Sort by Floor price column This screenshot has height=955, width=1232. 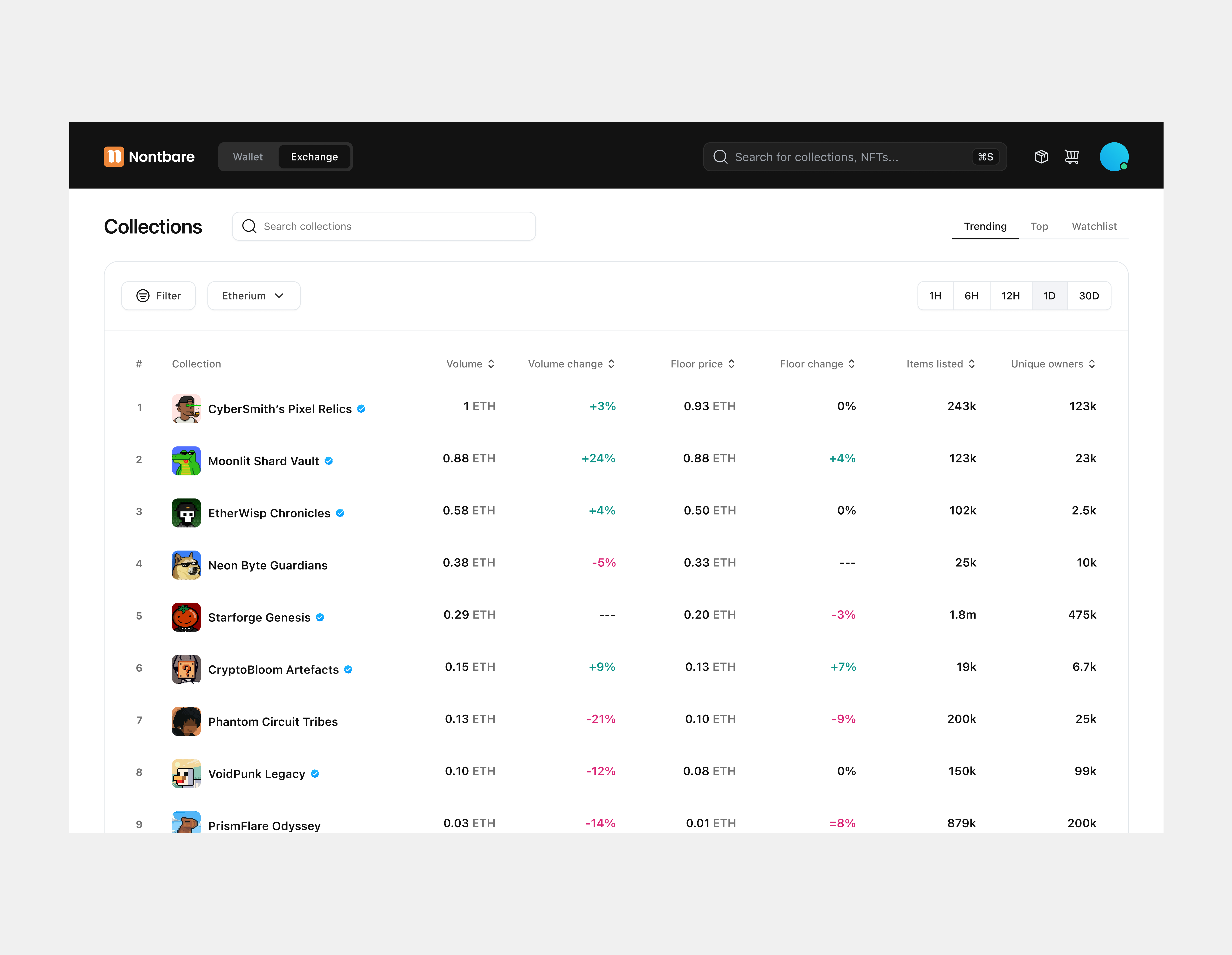click(x=703, y=364)
